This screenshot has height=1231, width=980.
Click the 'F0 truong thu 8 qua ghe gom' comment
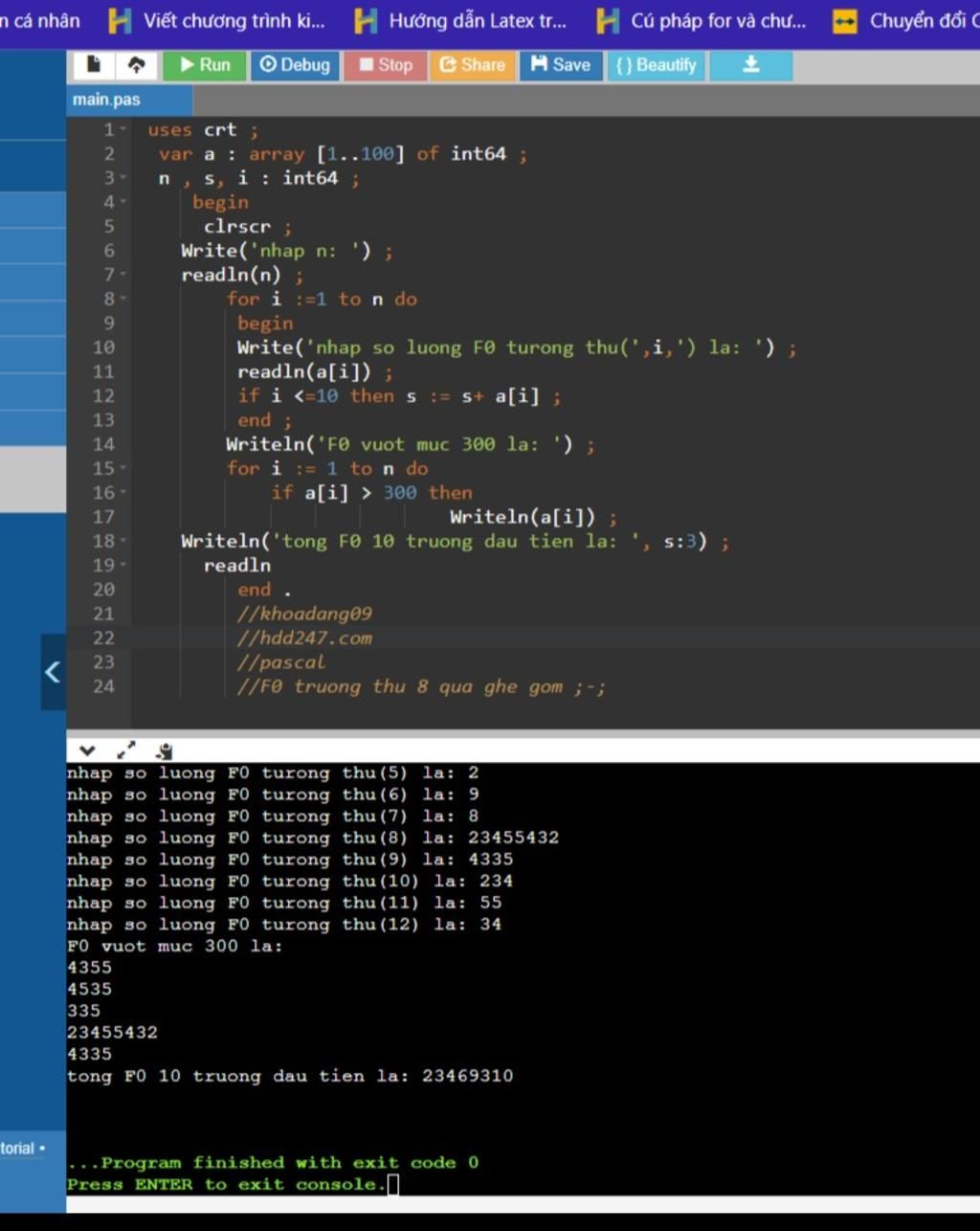[421, 686]
